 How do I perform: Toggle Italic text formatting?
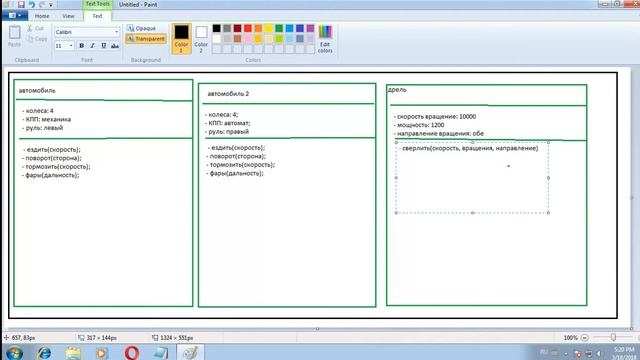click(93, 46)
